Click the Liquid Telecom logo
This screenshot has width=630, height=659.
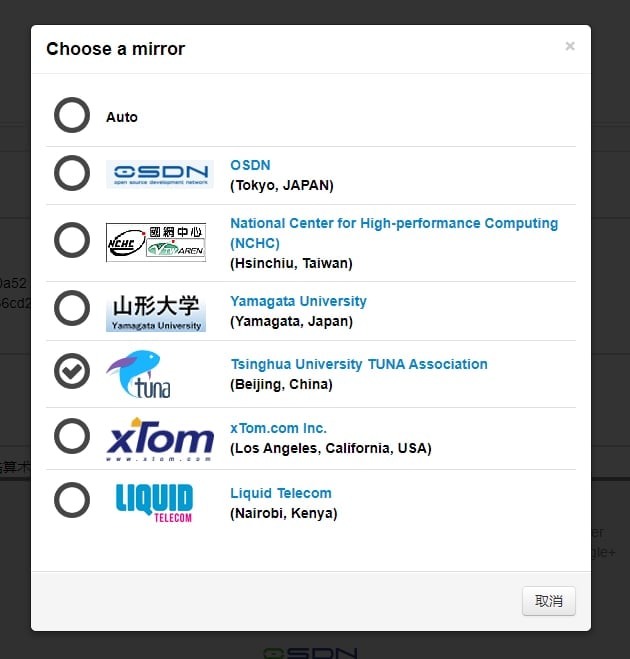tap(154, 502)
